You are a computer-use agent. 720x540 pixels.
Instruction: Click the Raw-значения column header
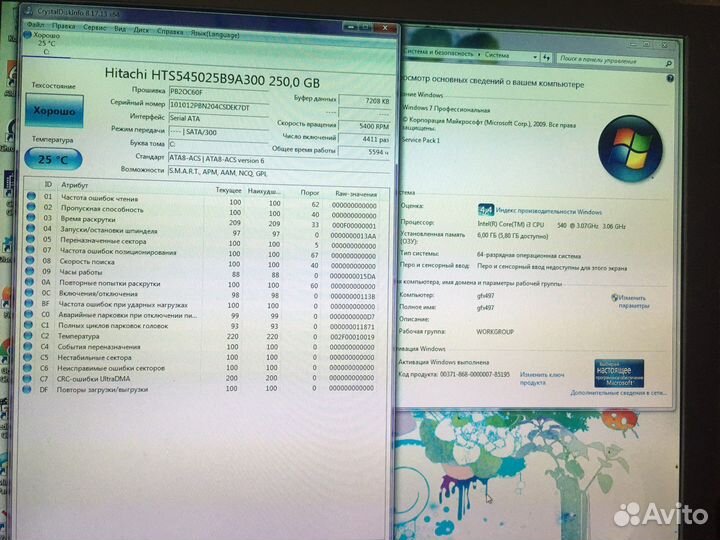tap(356, 194)
